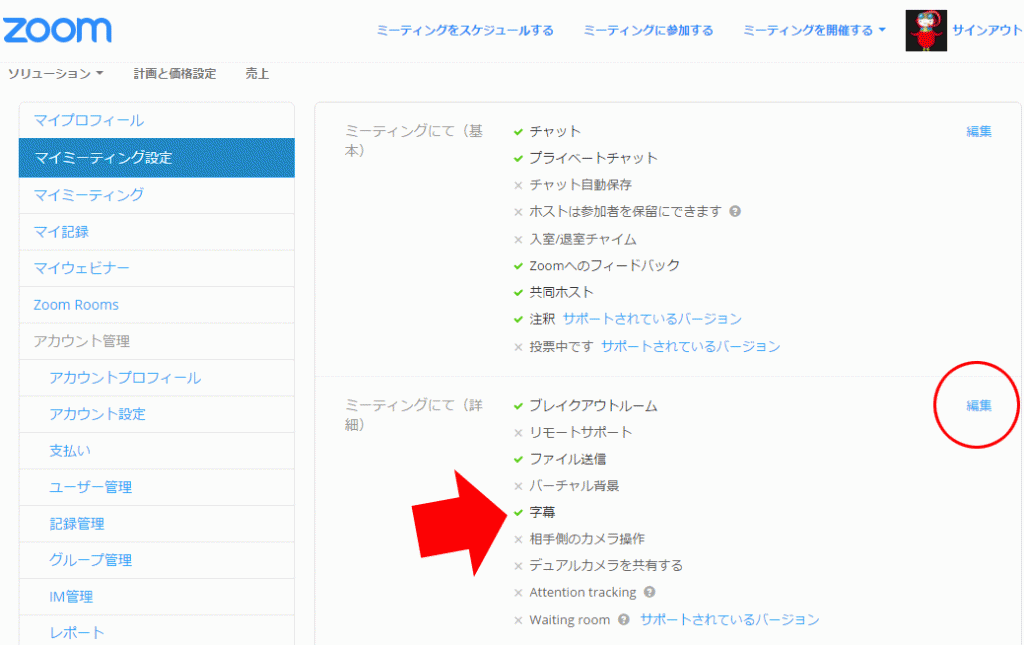This screenshot has width=1024, height=645.
Task: Select マイプロフィール in the sidebar
Action: 89,121
